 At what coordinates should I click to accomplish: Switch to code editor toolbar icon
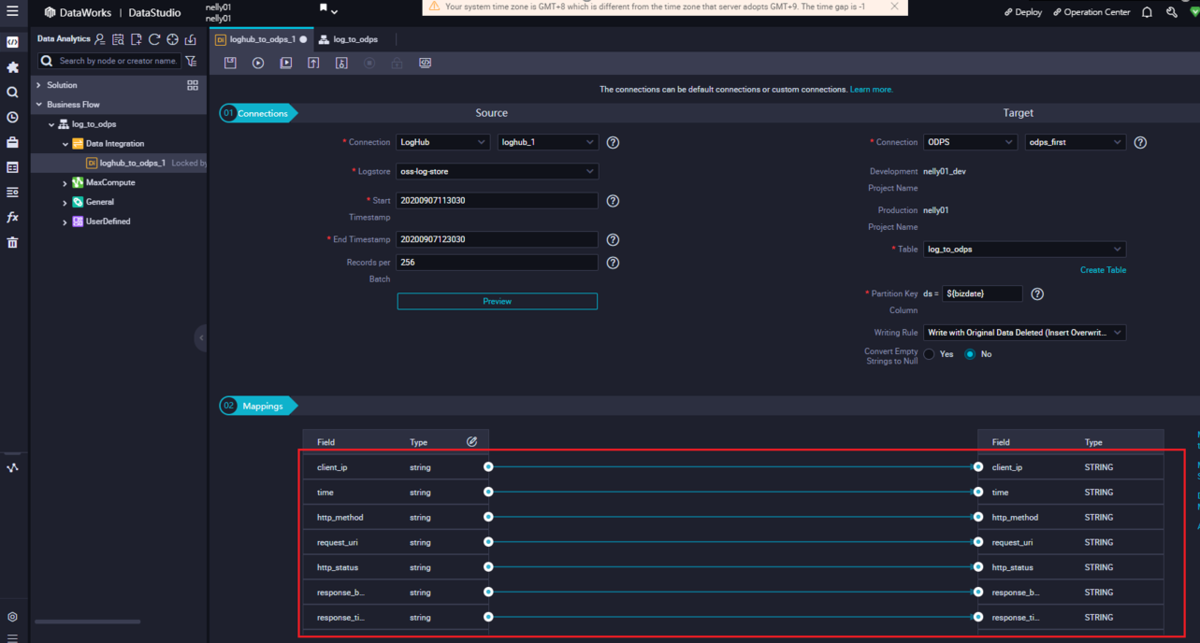(x=425, y=63)
